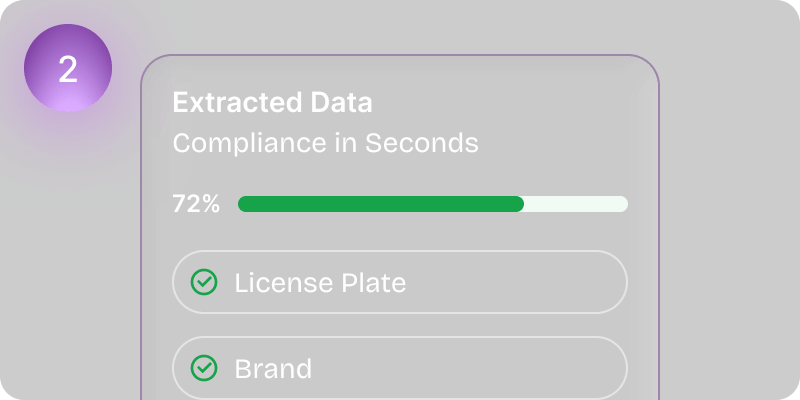Click the green filled portion of progress bar
Viewport: 800px width, 400px height.
381,204
